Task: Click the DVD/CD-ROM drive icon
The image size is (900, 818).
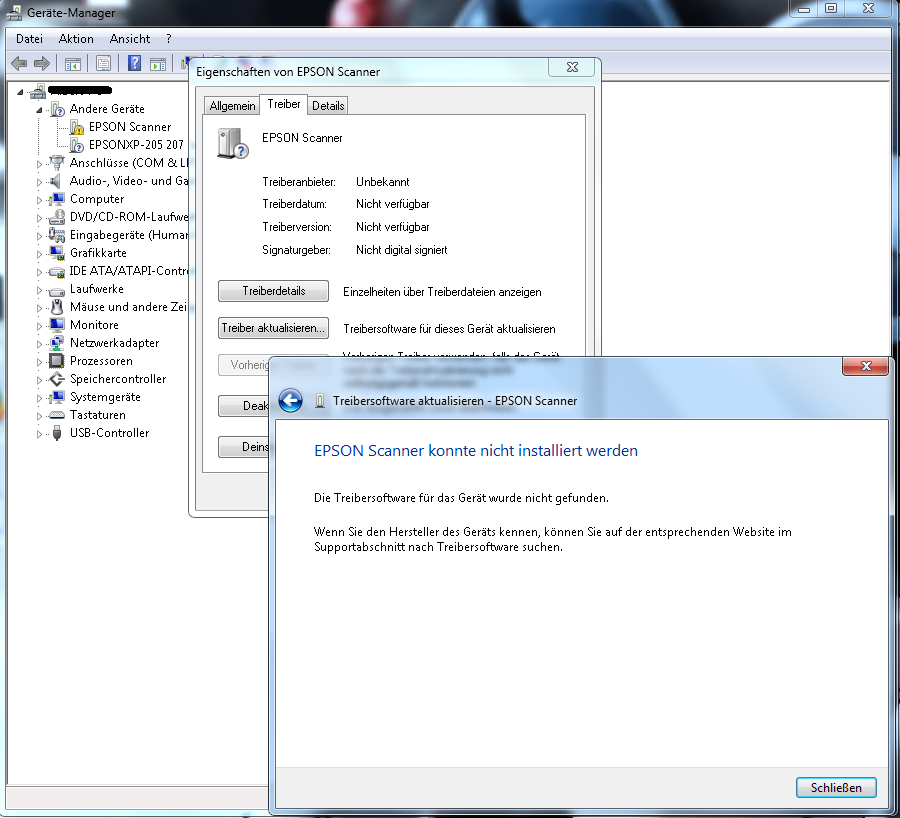Action: coord(57,217)
